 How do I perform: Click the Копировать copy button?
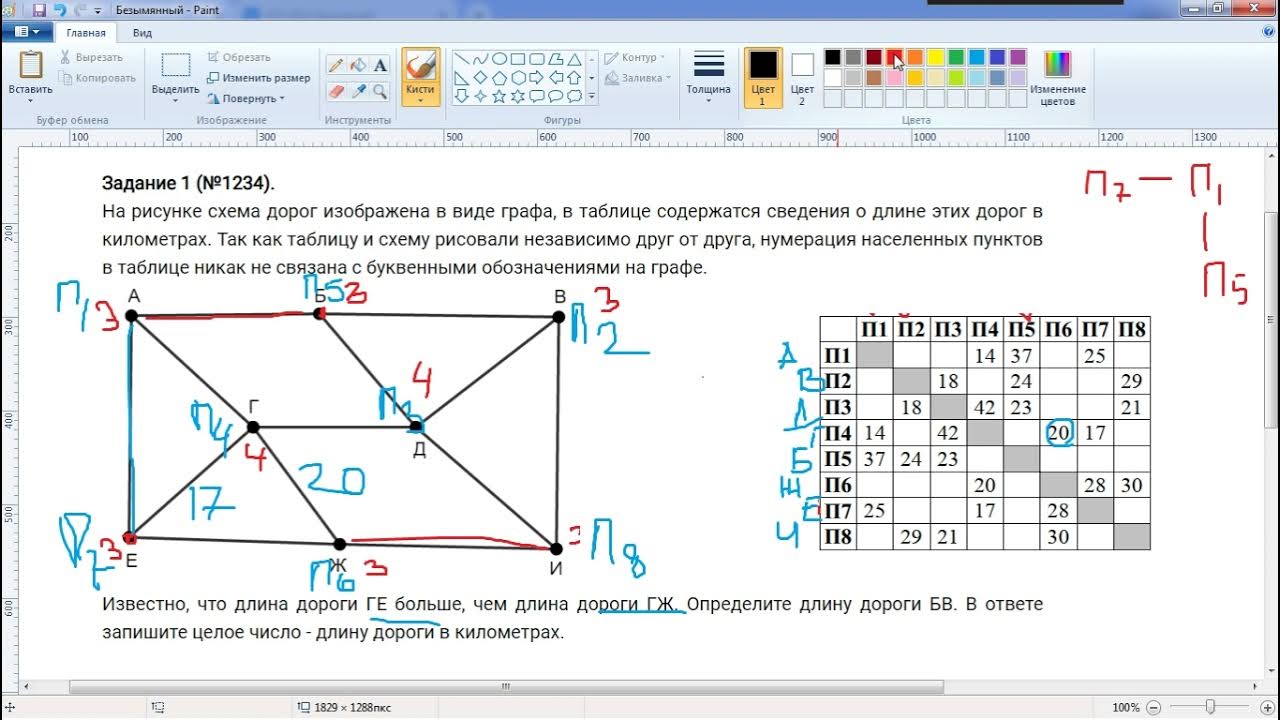click(x=98, y=78)
